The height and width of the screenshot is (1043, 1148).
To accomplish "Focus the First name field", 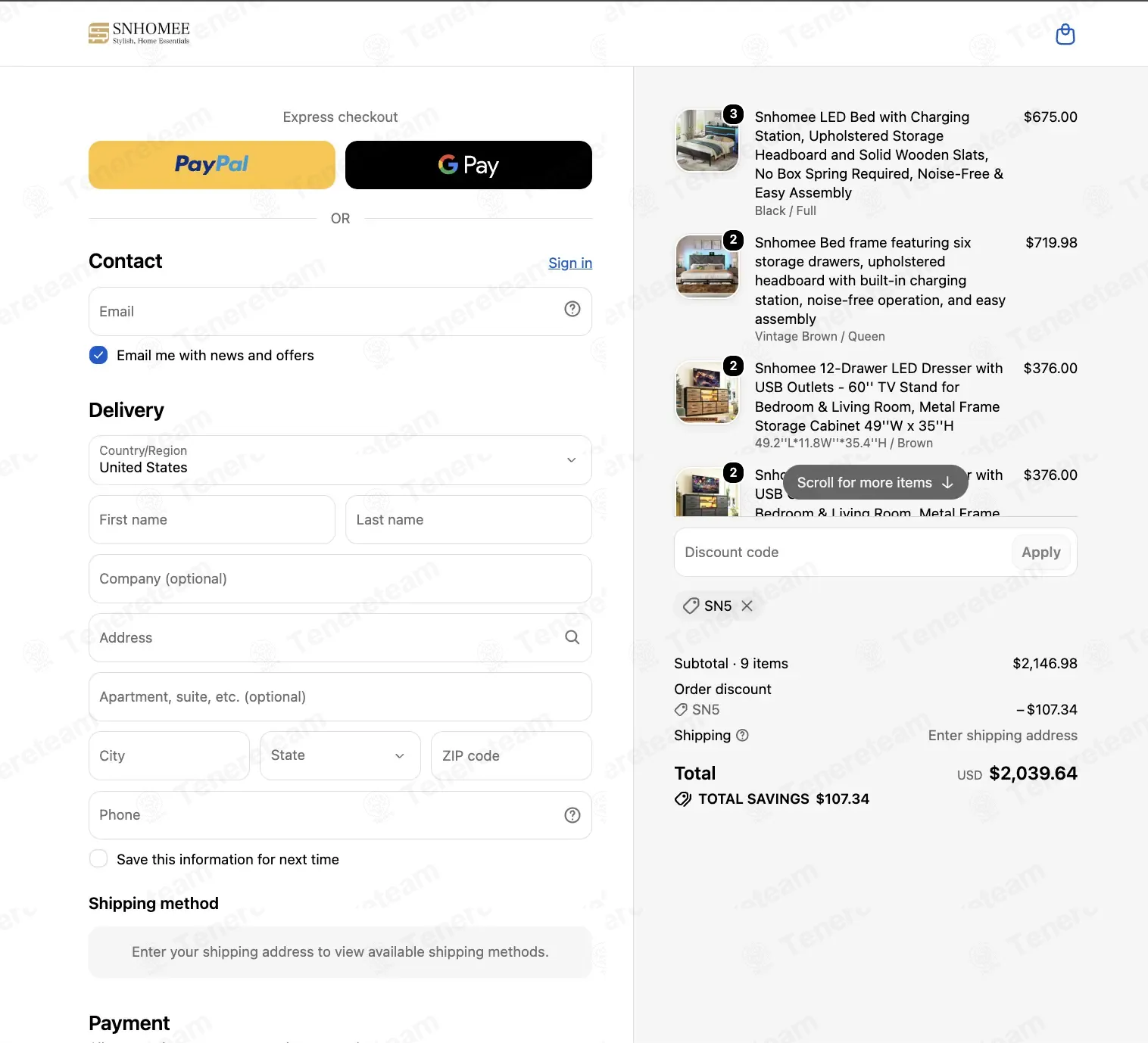I will [212, 520].
